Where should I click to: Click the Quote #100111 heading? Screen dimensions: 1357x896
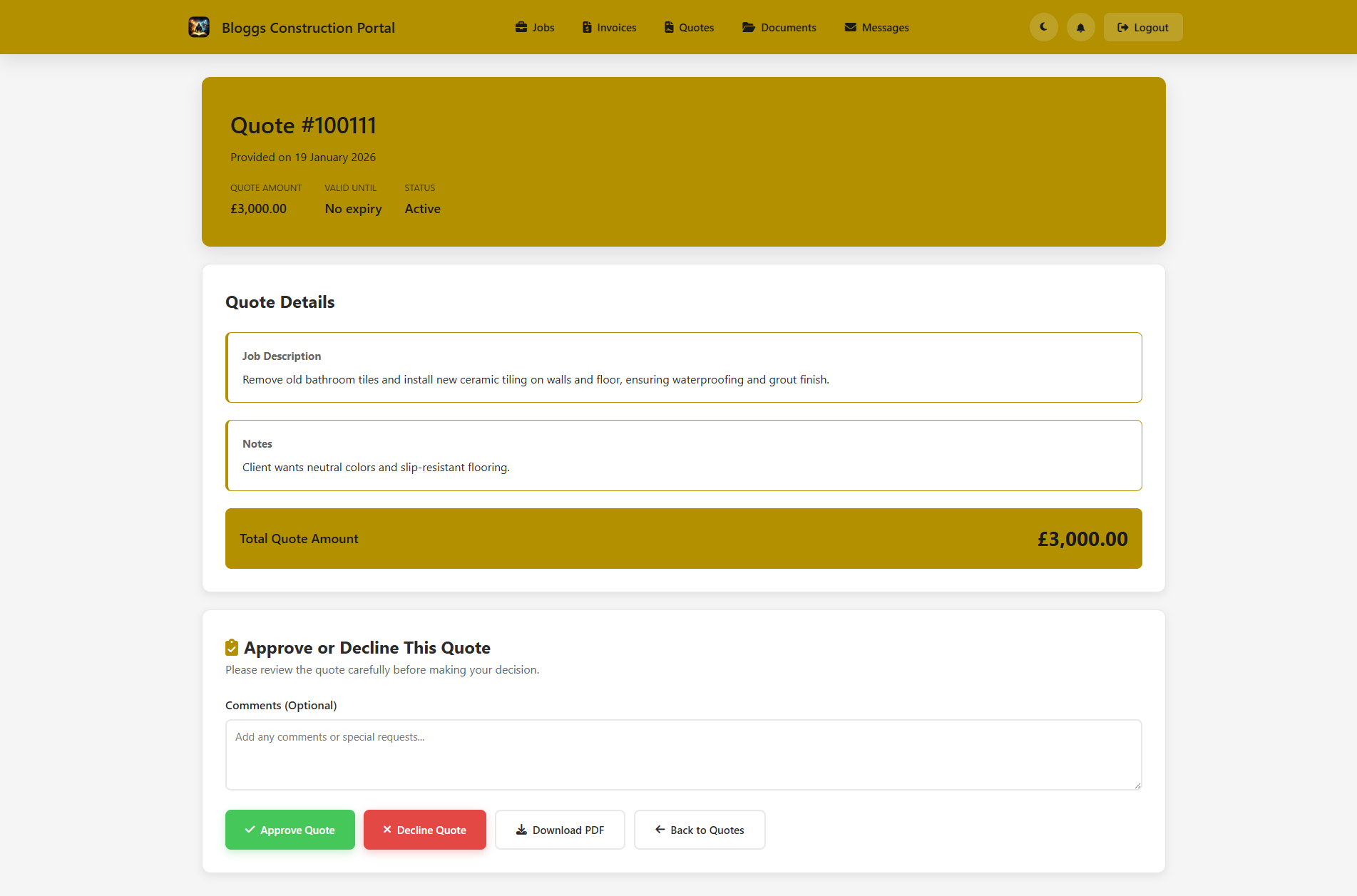(x=303, y=125)
